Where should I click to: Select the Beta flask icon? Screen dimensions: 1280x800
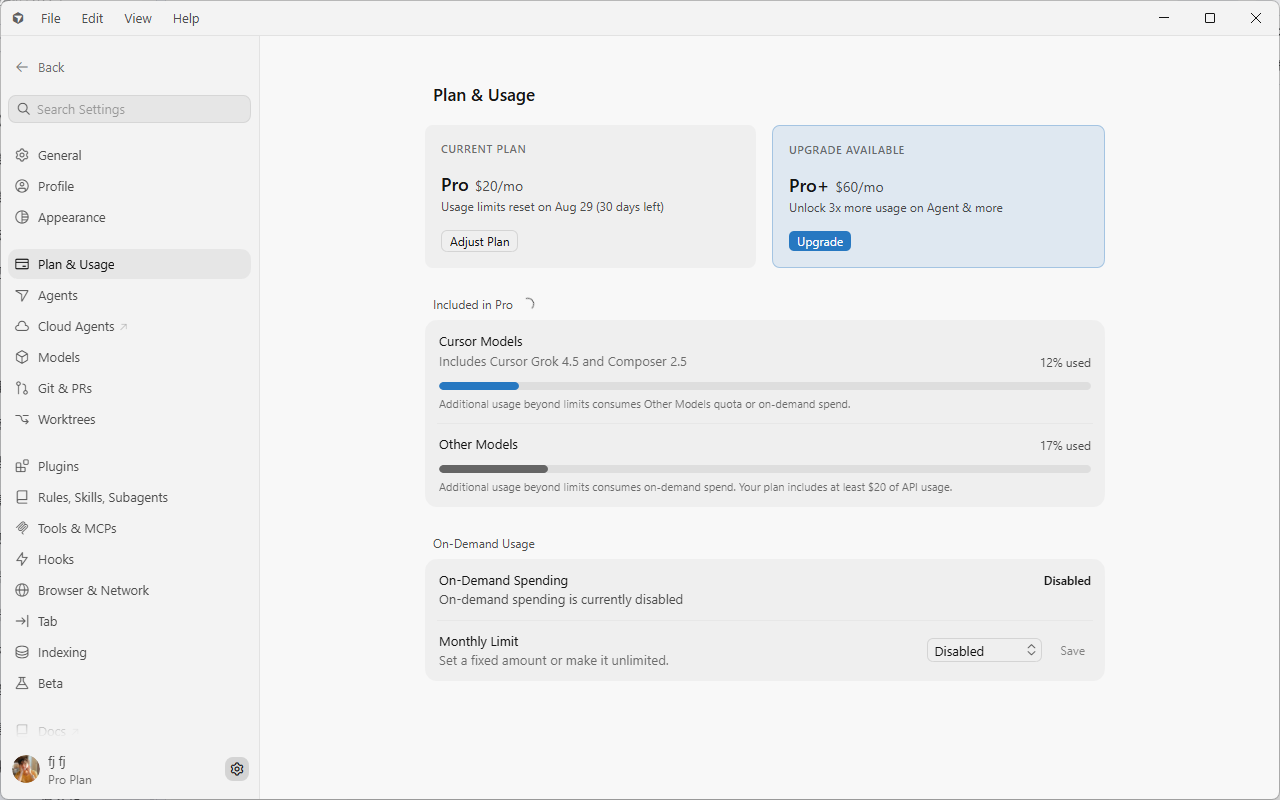pos(22,683)
